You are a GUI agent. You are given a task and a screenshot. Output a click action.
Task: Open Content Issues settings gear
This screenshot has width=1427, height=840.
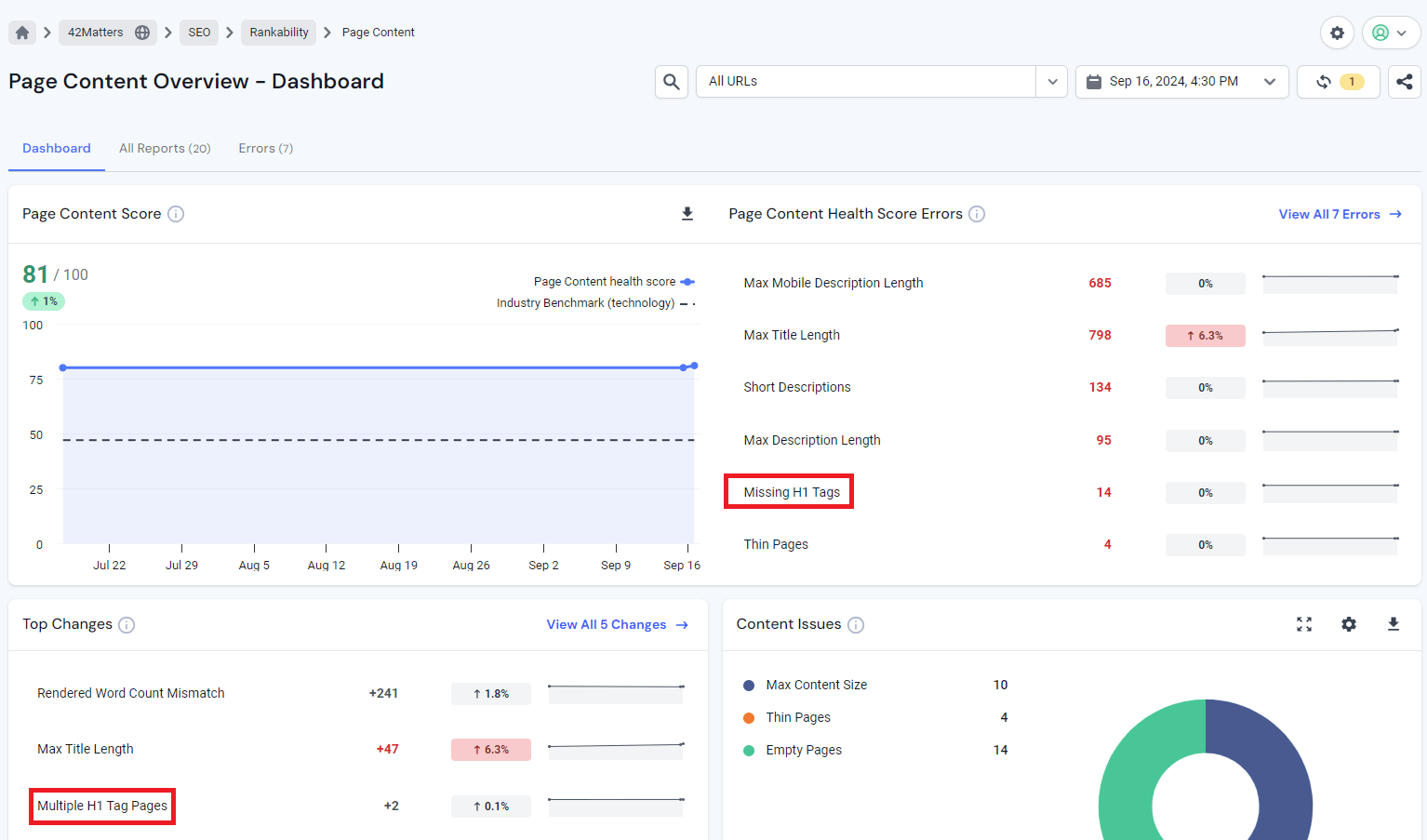[x=1349, y=624]
